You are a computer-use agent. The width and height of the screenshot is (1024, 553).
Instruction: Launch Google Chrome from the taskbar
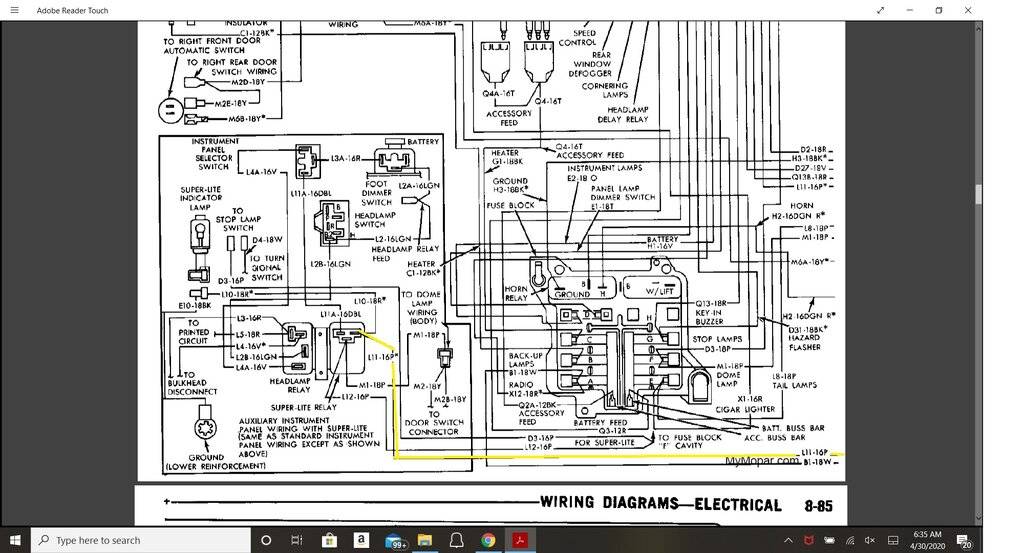coord(487,540)
